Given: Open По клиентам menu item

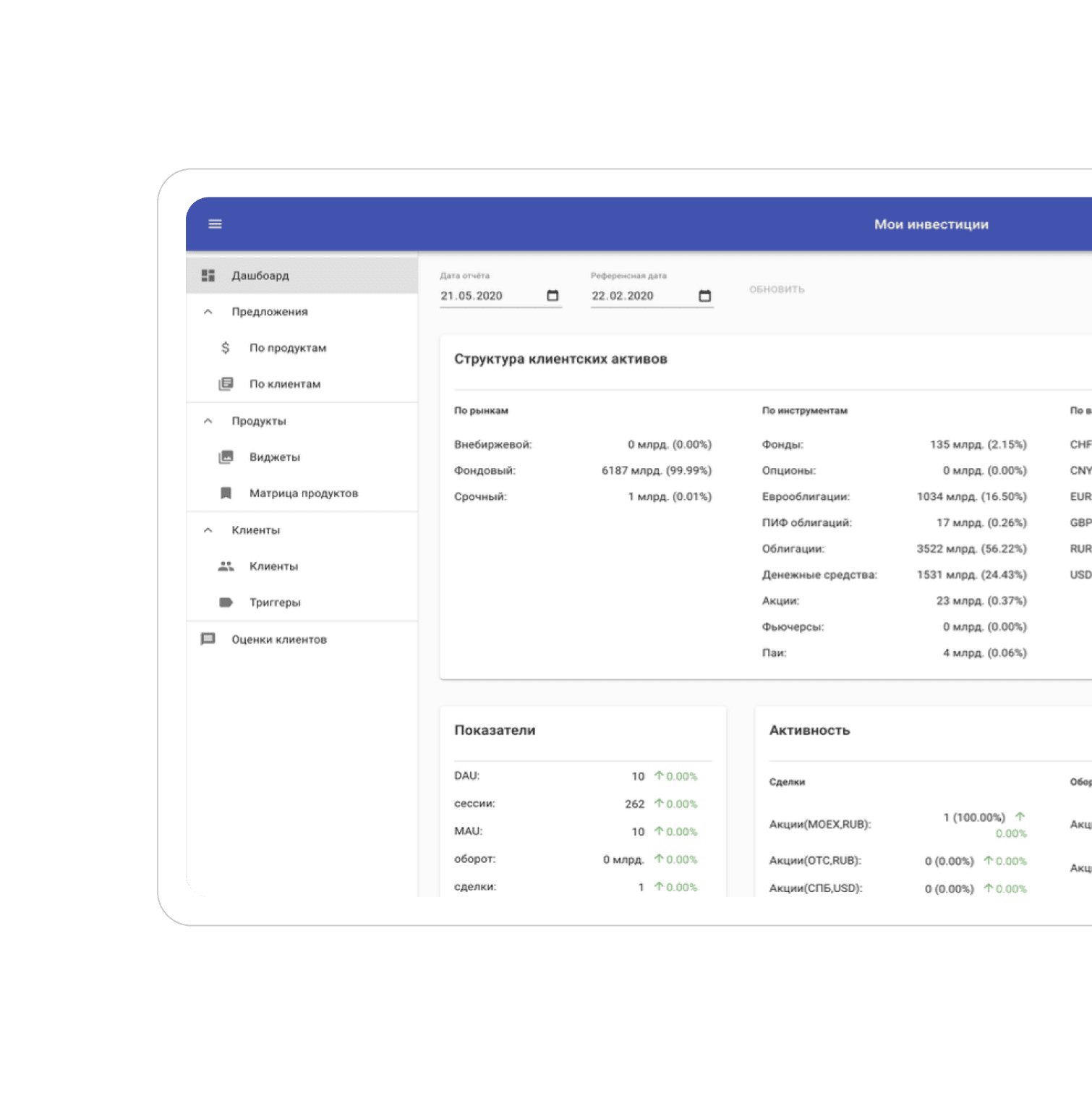Looking at the screenshot, I should (x=302, y=384).
